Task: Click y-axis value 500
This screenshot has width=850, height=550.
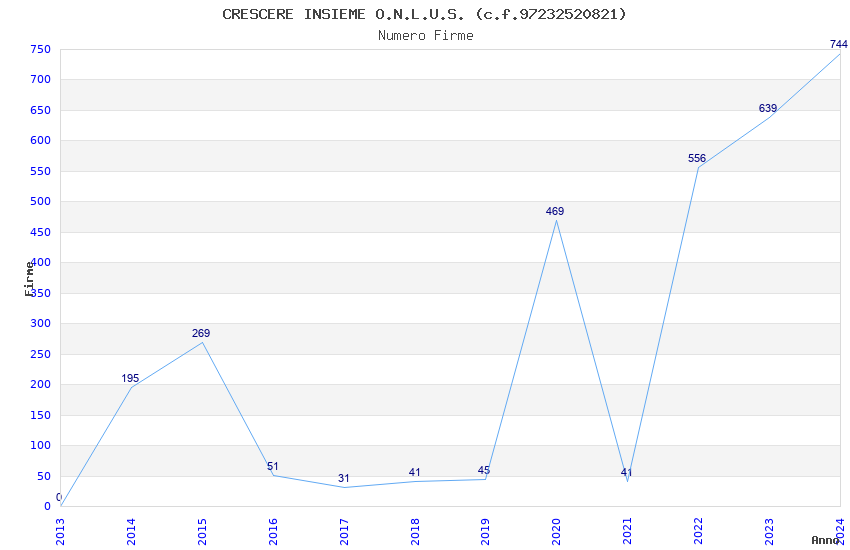Action: click(x=41, y=202)
